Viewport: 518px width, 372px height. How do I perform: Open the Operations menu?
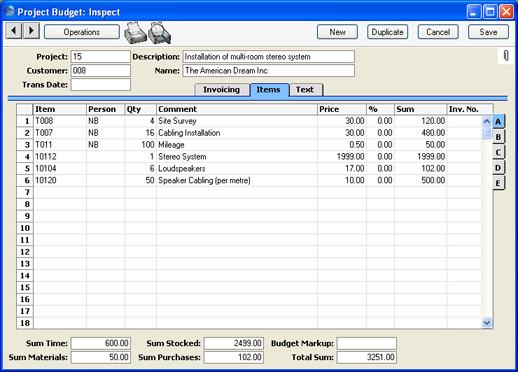point(82,32)
